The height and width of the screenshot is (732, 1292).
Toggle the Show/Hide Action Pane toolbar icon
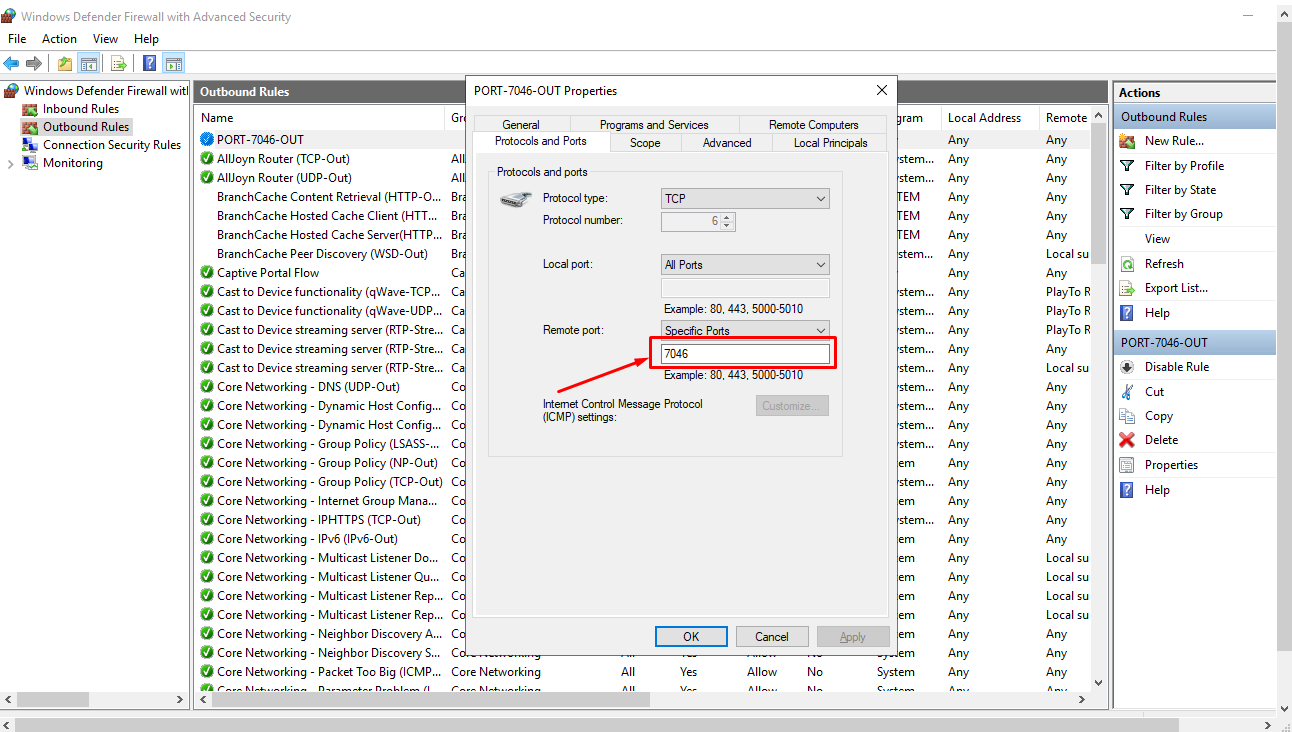[x=173, y=63]
